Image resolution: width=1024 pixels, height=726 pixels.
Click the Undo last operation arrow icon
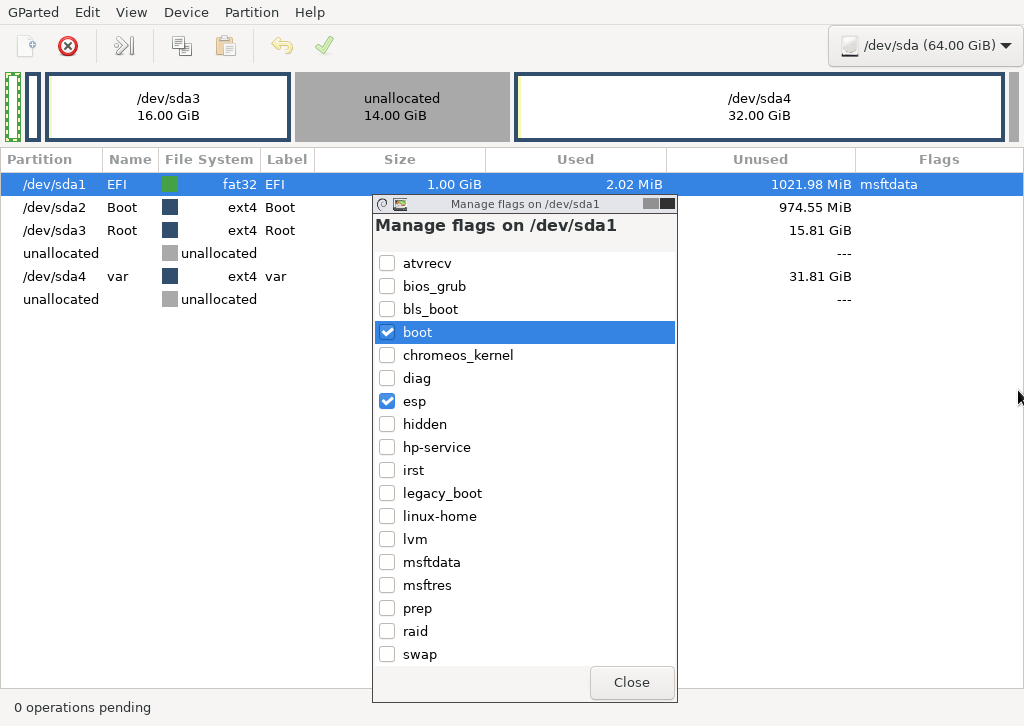click(282, 46)
